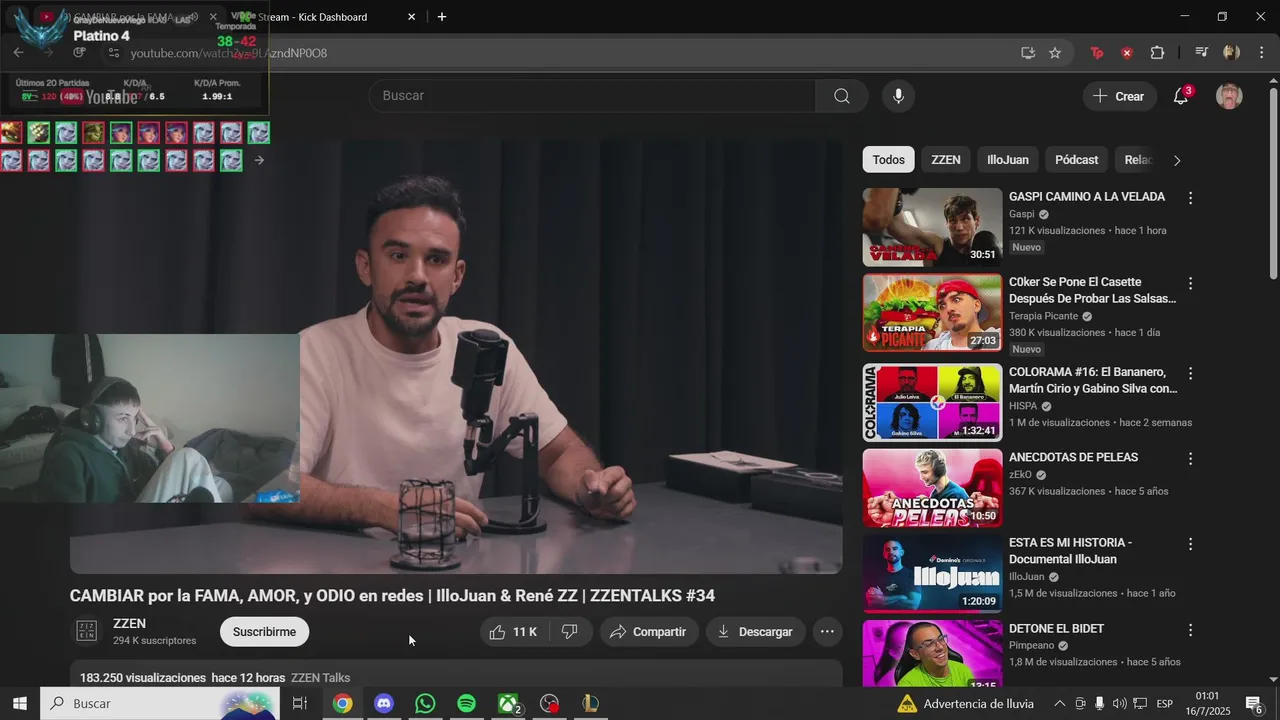Show next match history icons arrow
This screenshot has width=1280, height=720.
(x=259, y=160)
